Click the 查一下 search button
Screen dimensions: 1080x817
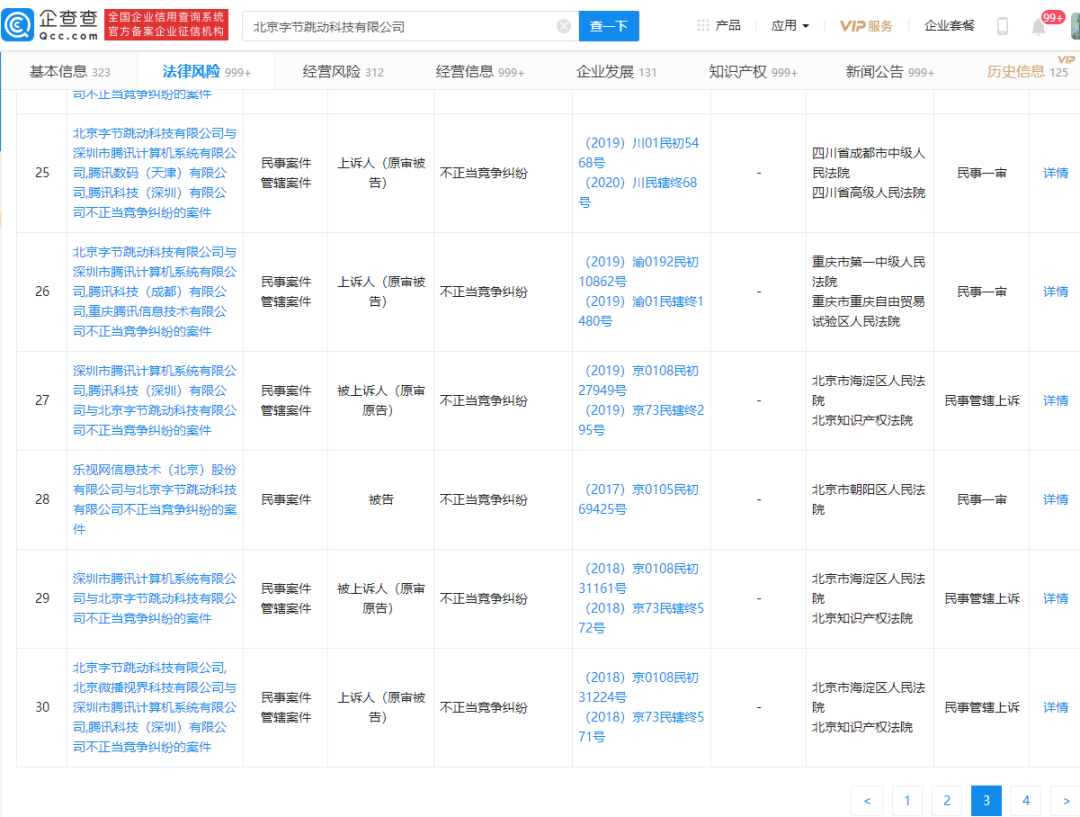[x=608, y=26]
